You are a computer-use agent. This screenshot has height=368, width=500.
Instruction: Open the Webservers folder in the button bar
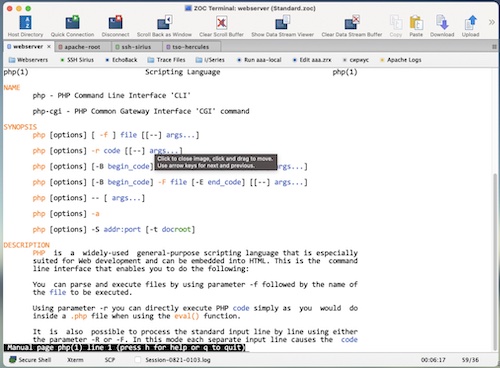[29, 60]
